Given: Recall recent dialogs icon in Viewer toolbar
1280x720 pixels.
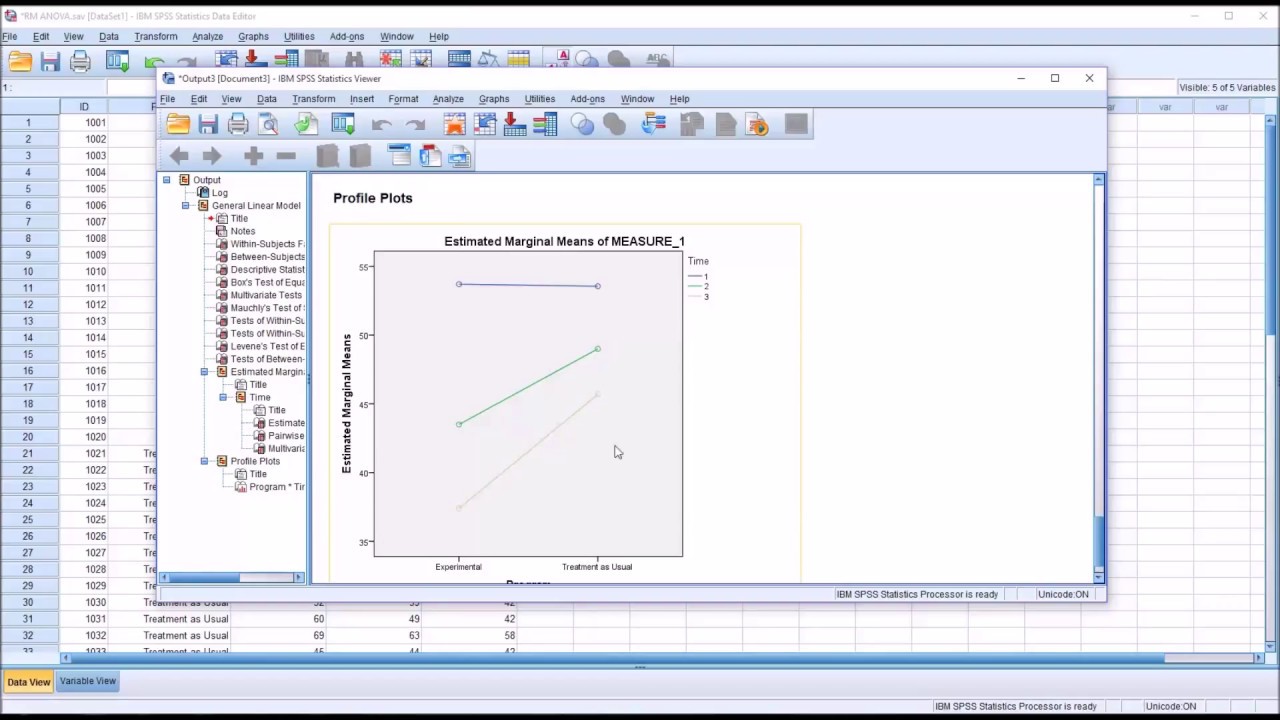Looking at the screenshot, I should click(343, 124).
